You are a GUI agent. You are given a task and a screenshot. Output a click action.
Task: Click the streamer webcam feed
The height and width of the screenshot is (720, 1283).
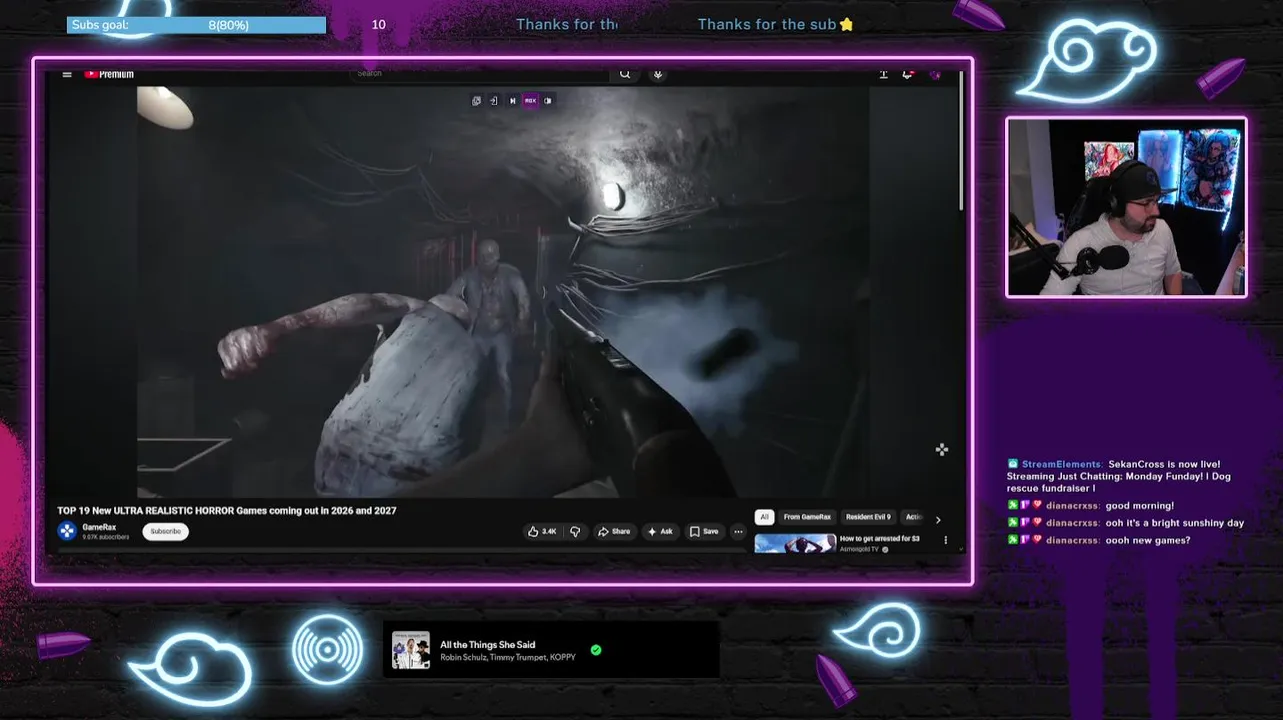coord(1126,207)
